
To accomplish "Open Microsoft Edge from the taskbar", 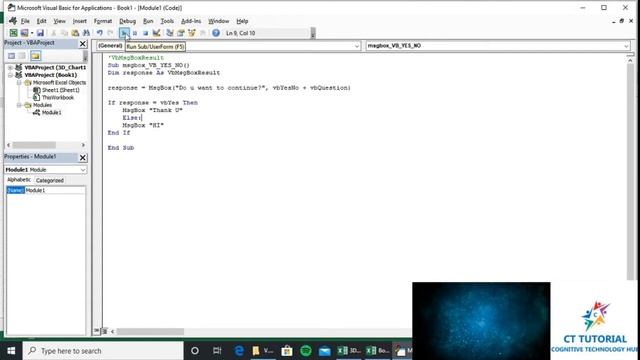I will click(x=239, y=351).
